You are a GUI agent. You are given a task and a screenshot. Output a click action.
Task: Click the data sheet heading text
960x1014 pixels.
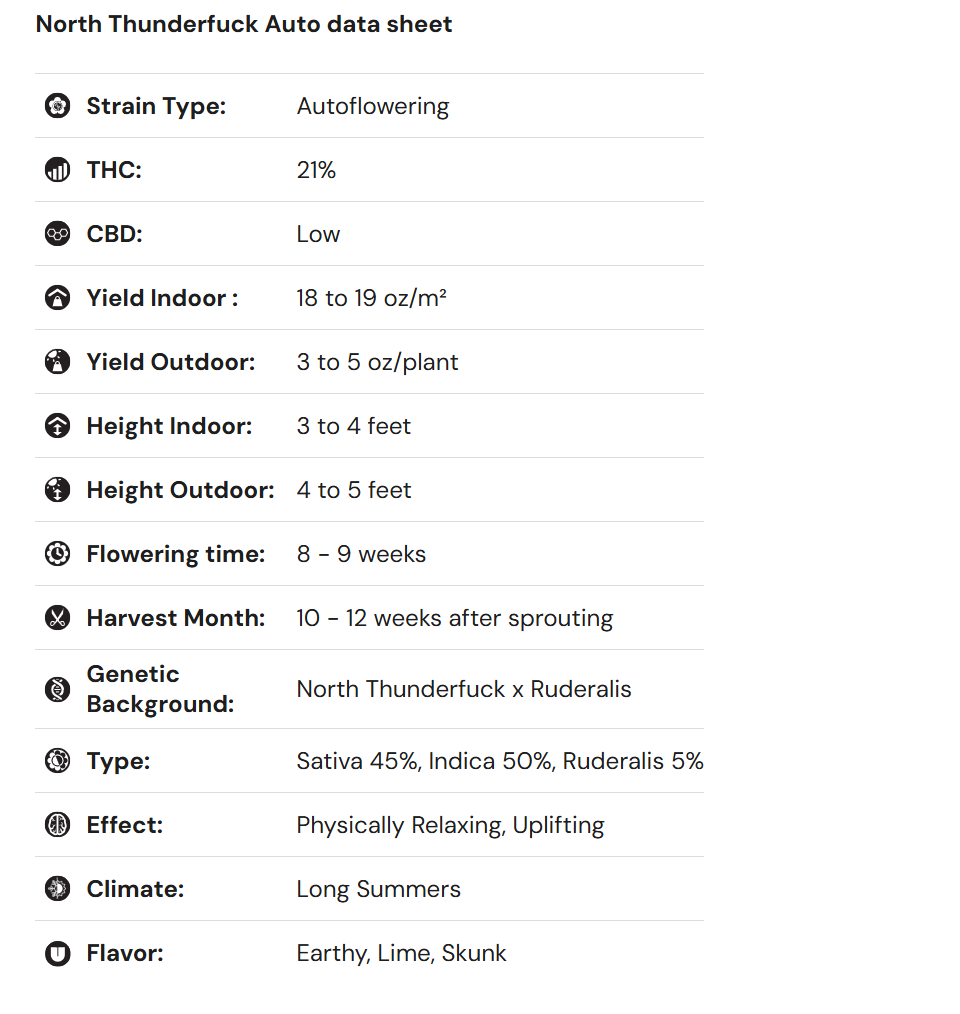tap(244, 24)
